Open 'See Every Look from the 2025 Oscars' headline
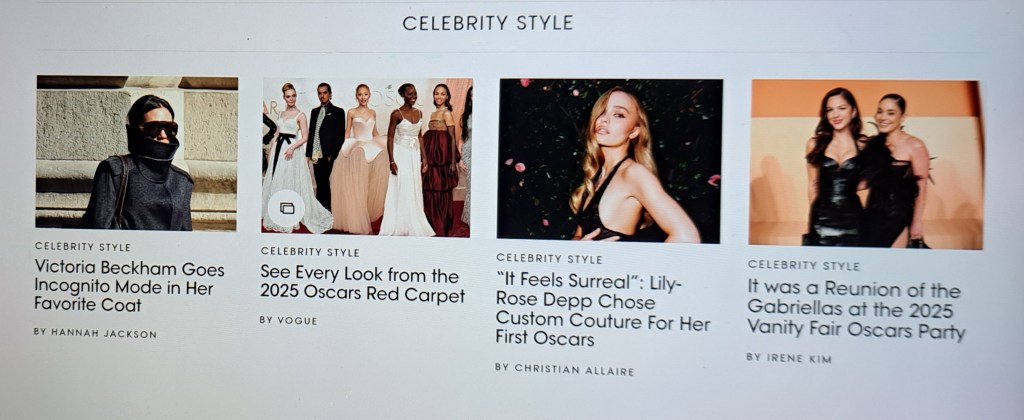 (x=362, y=284)
